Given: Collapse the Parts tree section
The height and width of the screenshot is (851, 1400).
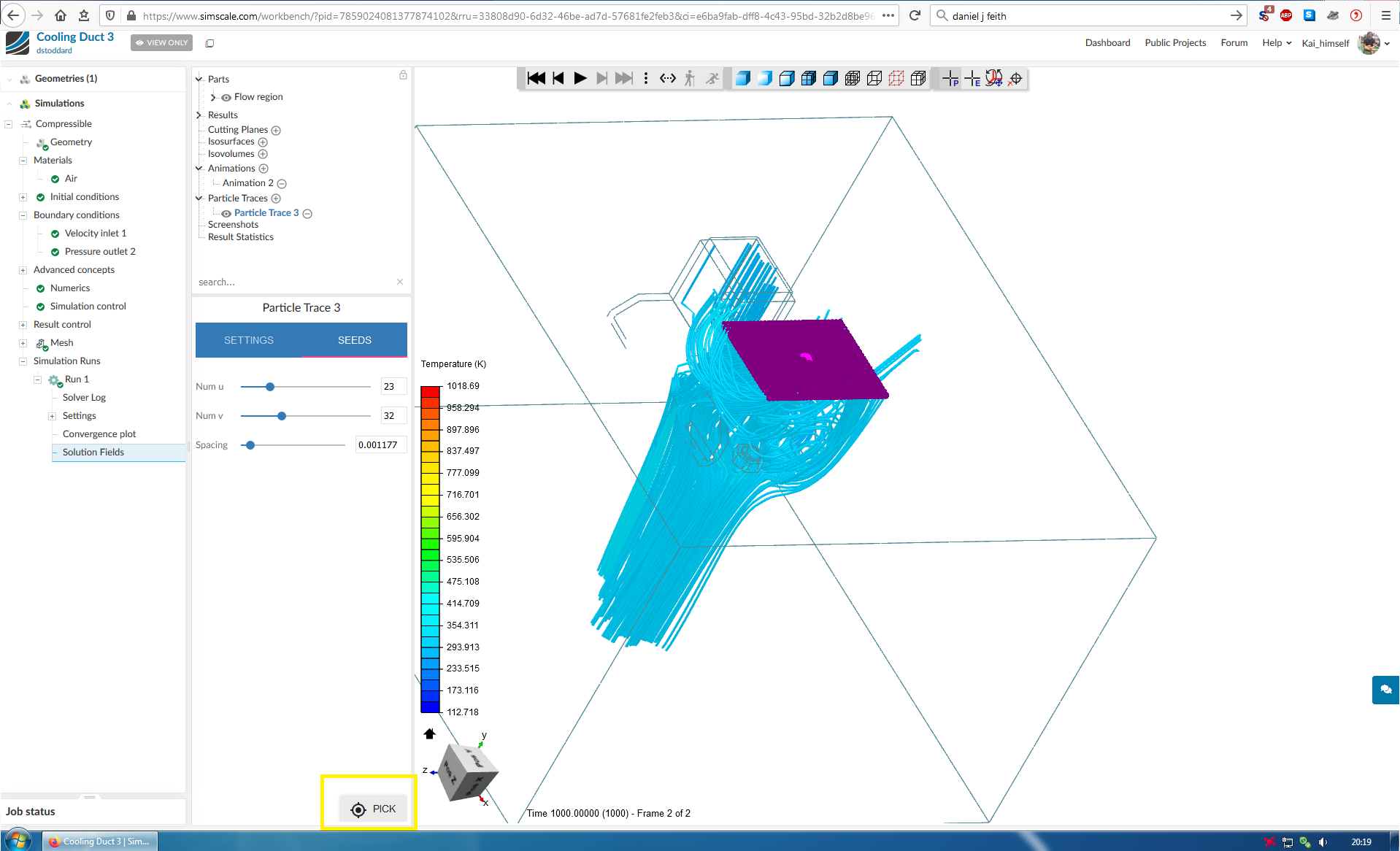Looking at the screenshot, I should pos(198,79).
